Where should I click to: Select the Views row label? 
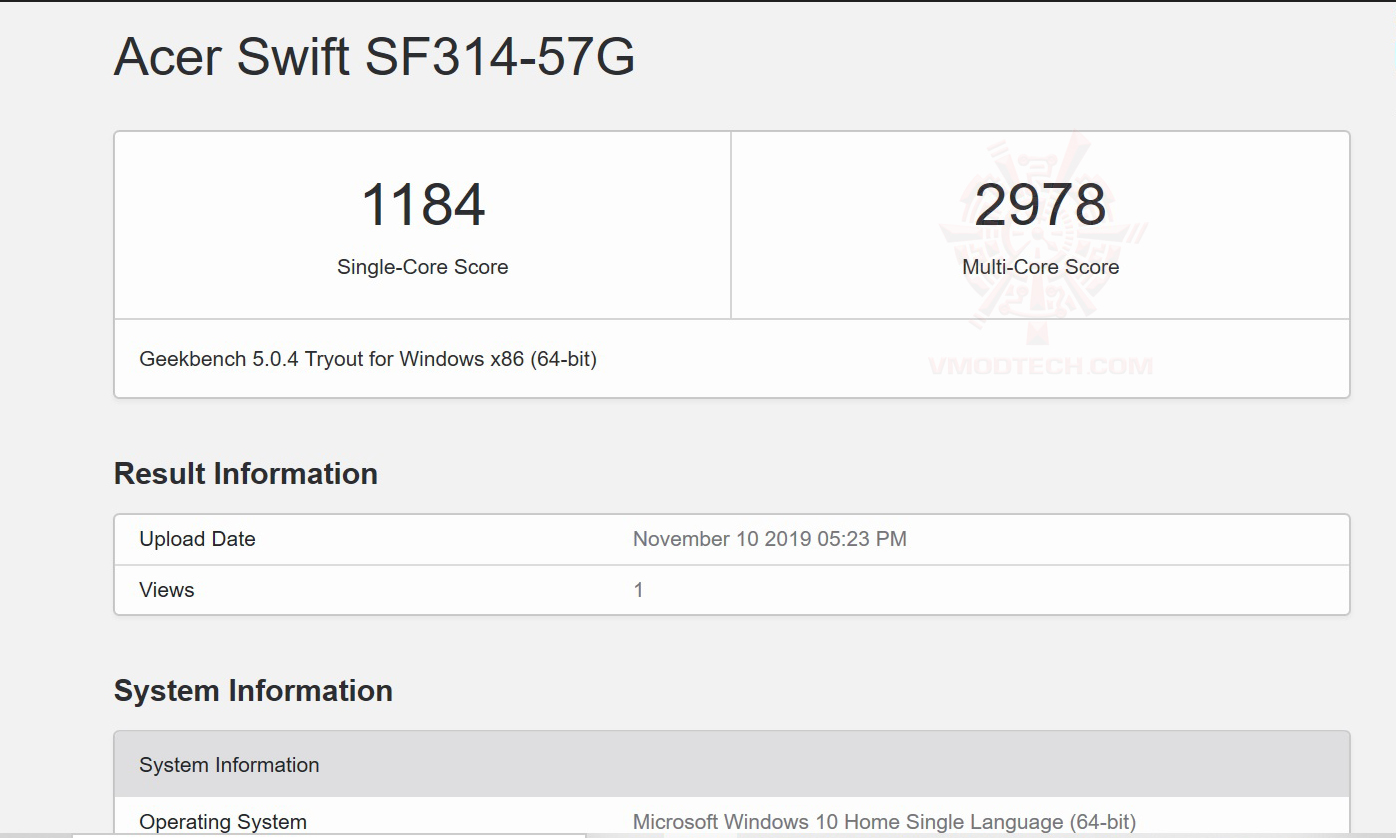tap(167, 590)
